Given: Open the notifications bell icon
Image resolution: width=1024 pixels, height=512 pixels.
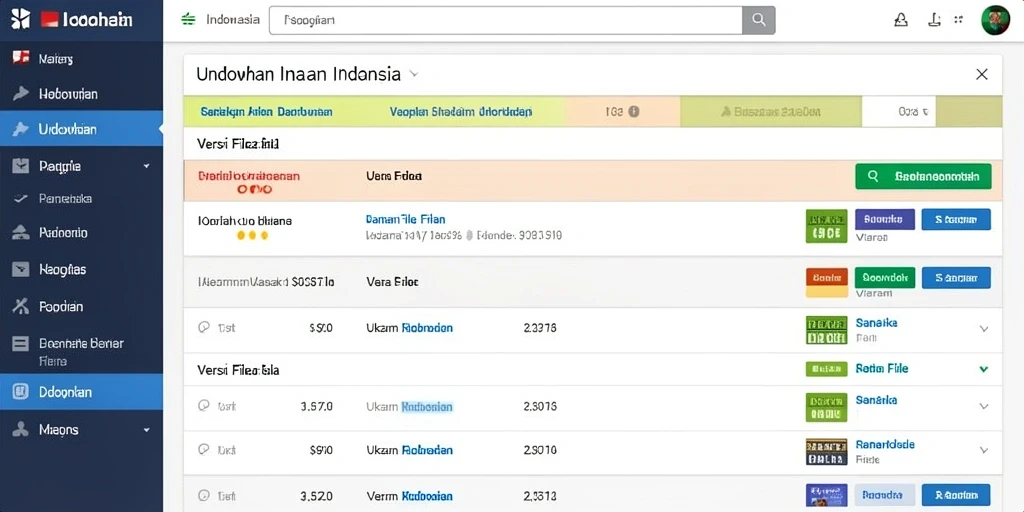Looking at the screenshot, I should 901,20.
